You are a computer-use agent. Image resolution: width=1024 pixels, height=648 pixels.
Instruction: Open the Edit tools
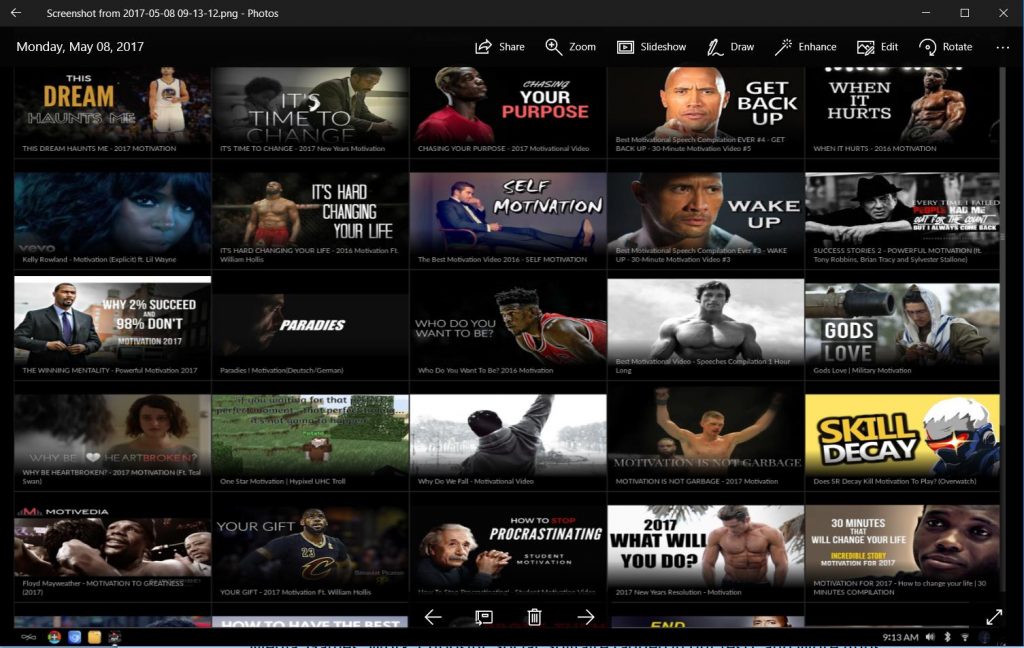pos(877,47)
